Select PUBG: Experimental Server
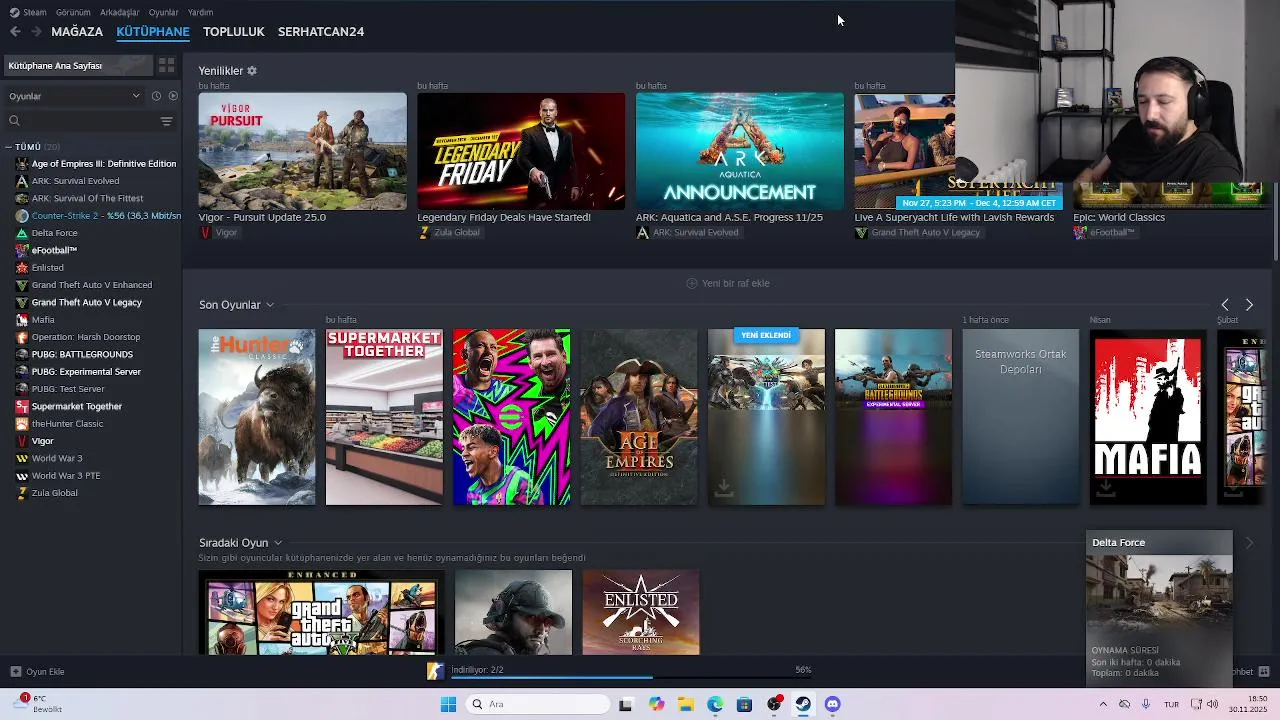The image size is (1280, 720). coord(86,372)
